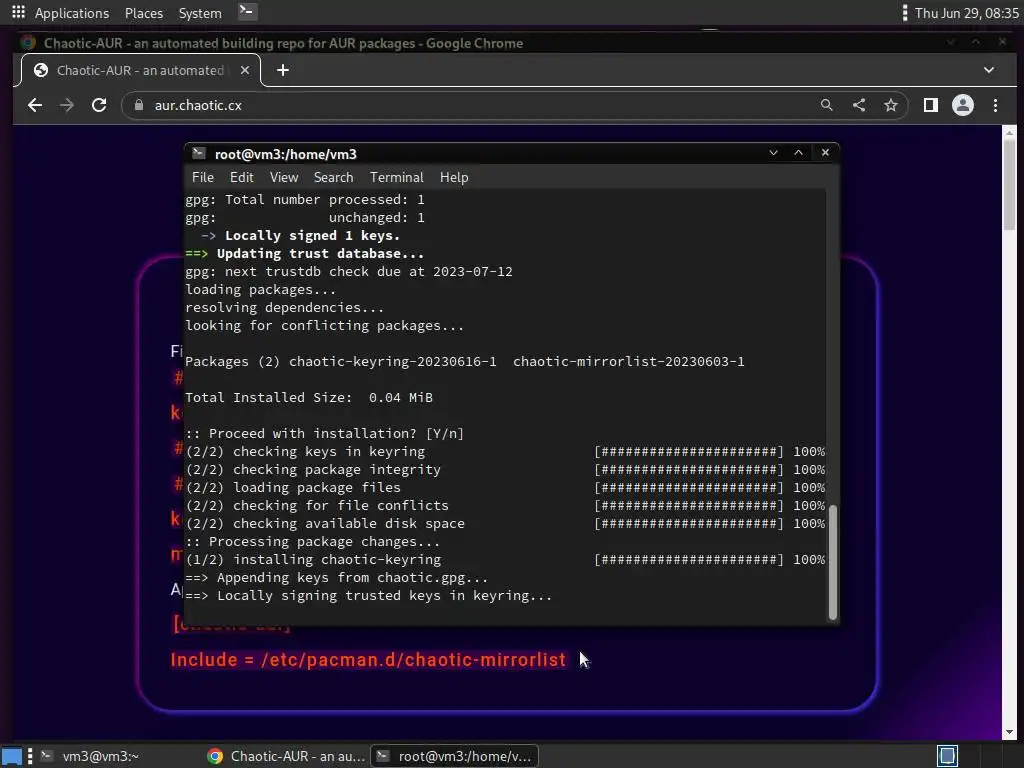Close the root@vm3 terminal window
This screenshot has width=1024, height=768.
point(825,153)
